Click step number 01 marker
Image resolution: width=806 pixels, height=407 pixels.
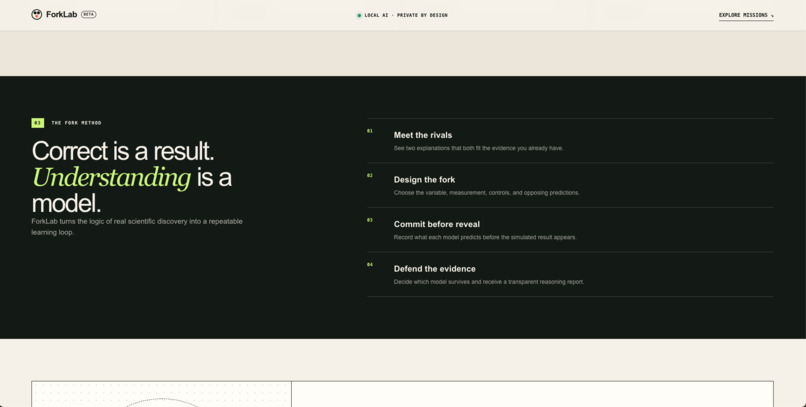click(370, 131)
